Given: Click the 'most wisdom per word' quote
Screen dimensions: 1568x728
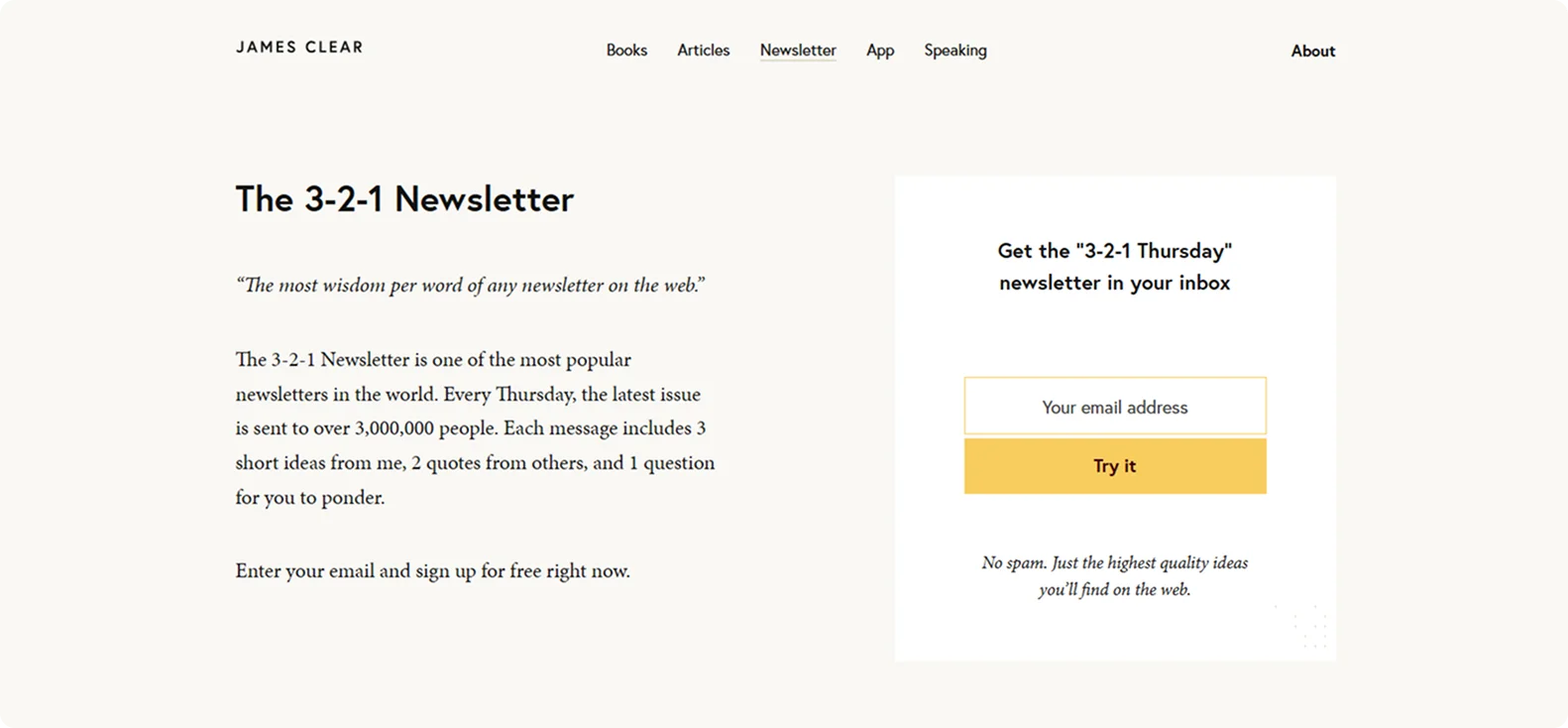Looking at the screenshot, I should pos(471,286).
